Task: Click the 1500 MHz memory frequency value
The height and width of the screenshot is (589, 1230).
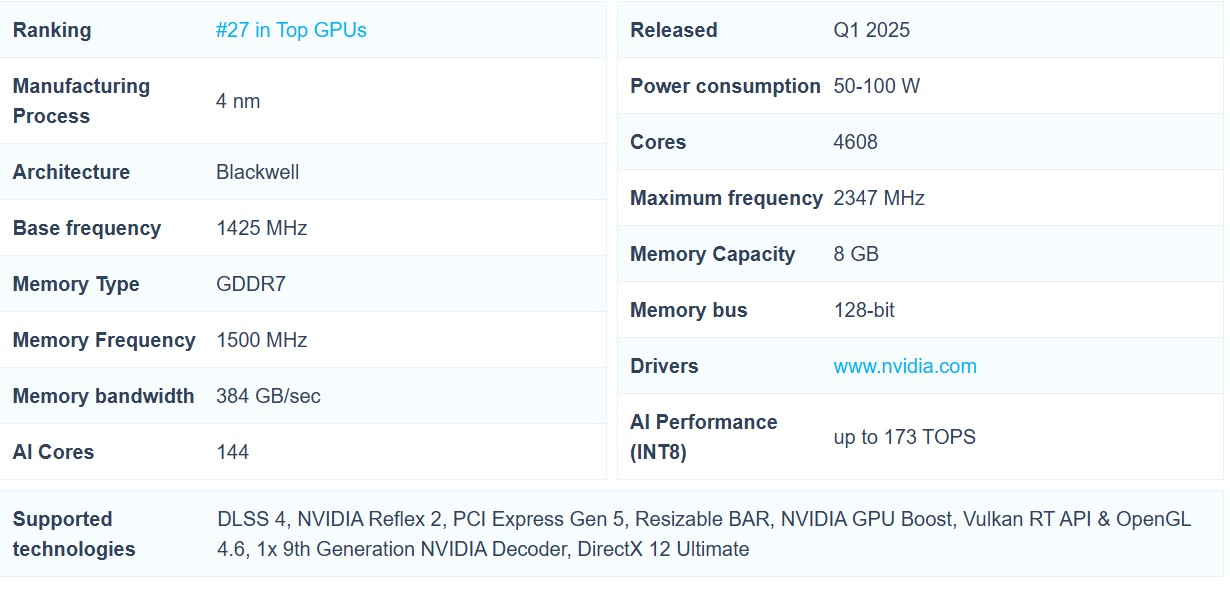Action: coord(261,340)
